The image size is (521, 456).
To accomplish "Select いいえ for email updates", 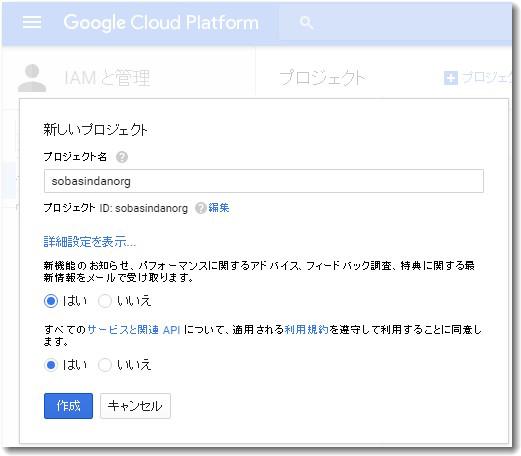I will 105,301.
